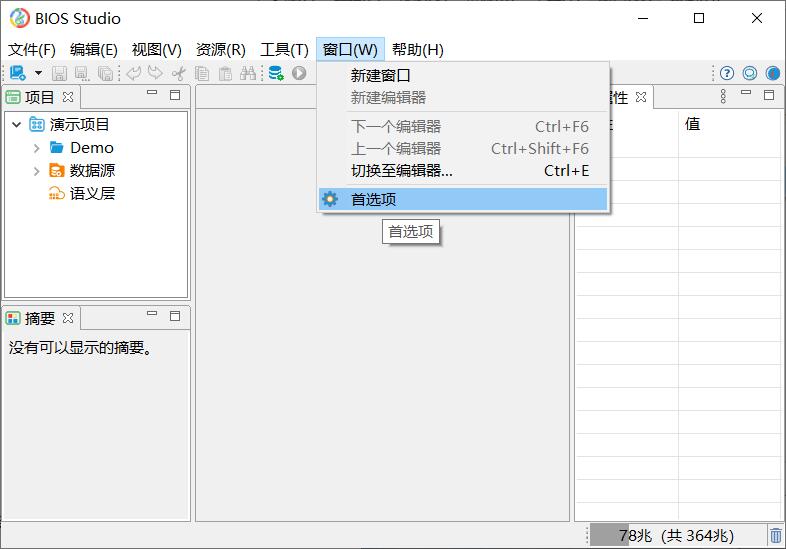Click the garbage collector trash icon
Image resolution: width=786 pixels, height=549 pixels.
coord(775,535)
